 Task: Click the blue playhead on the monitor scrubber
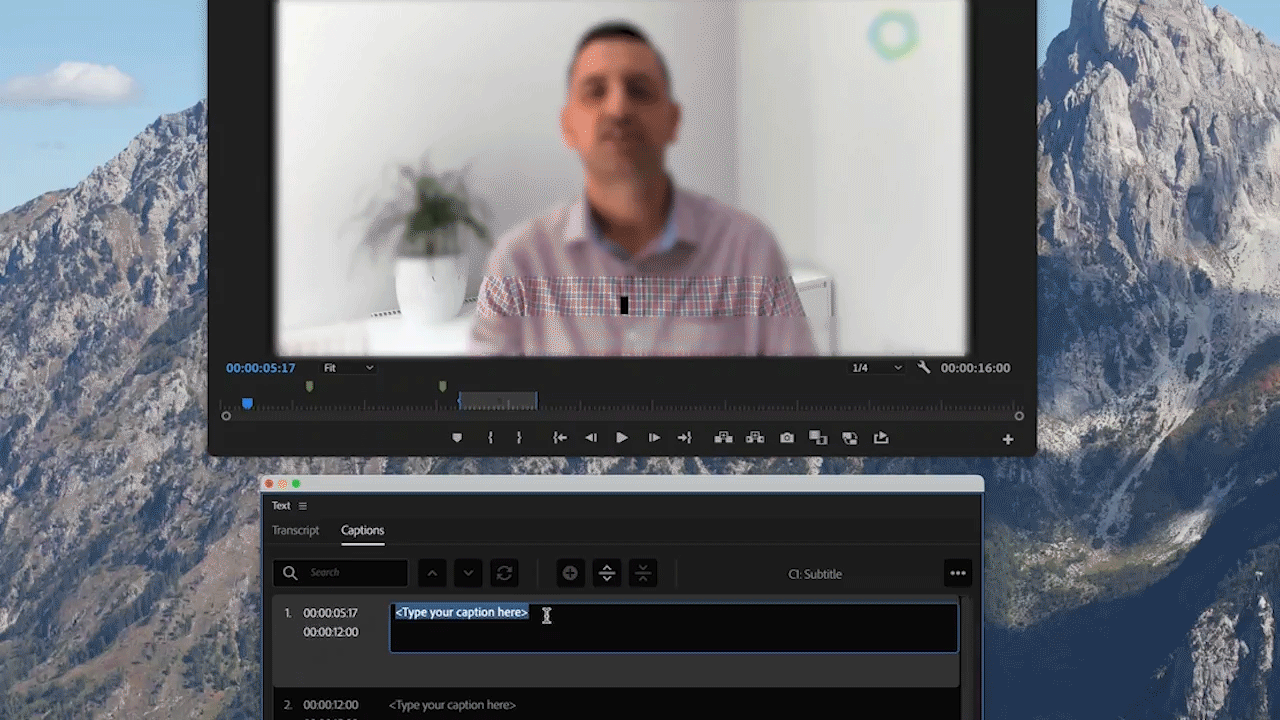[x=247, y=403]
